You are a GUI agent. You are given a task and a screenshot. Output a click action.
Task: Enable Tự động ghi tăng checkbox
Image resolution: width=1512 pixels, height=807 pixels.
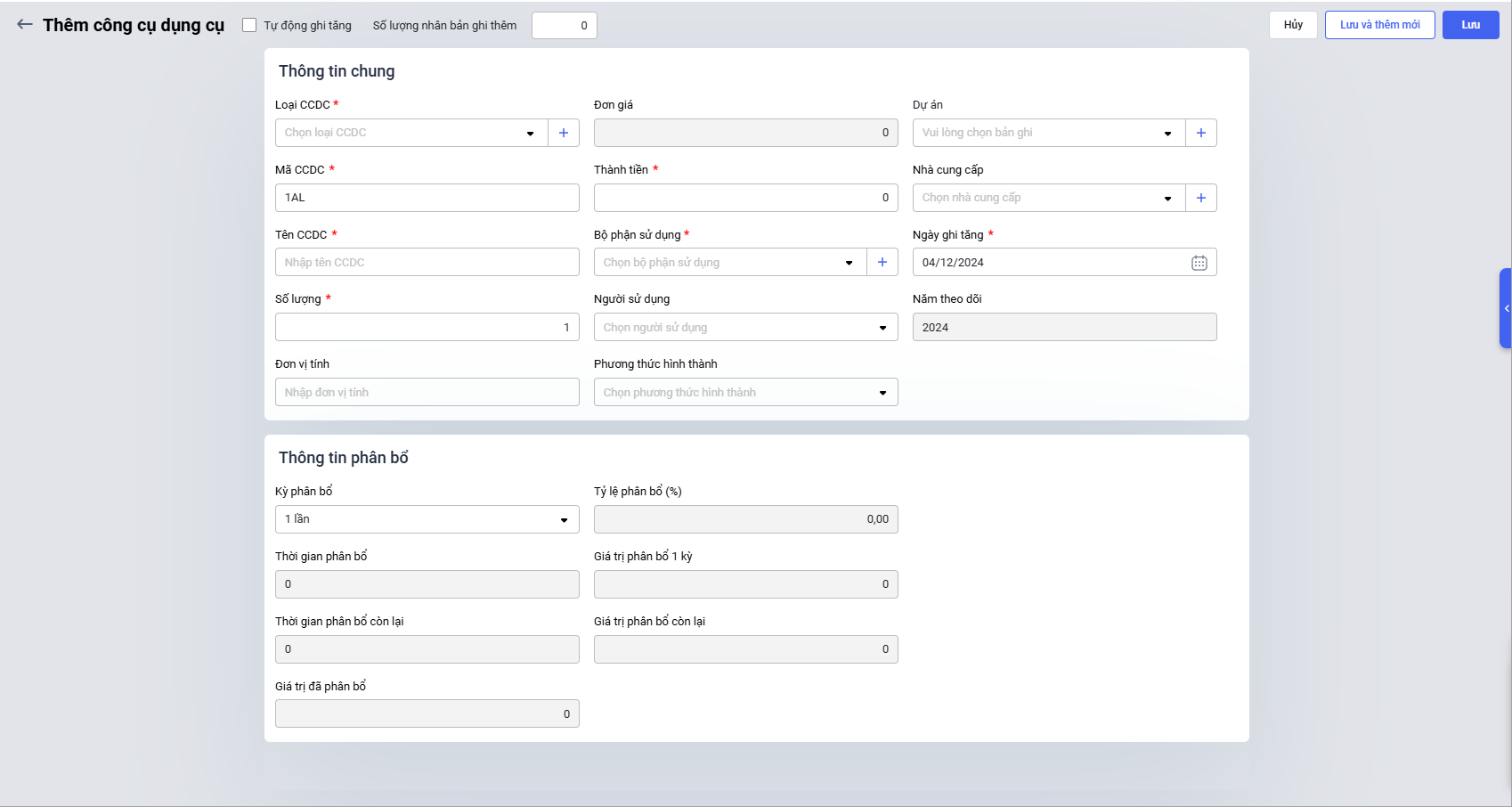[x=249, y=25]
